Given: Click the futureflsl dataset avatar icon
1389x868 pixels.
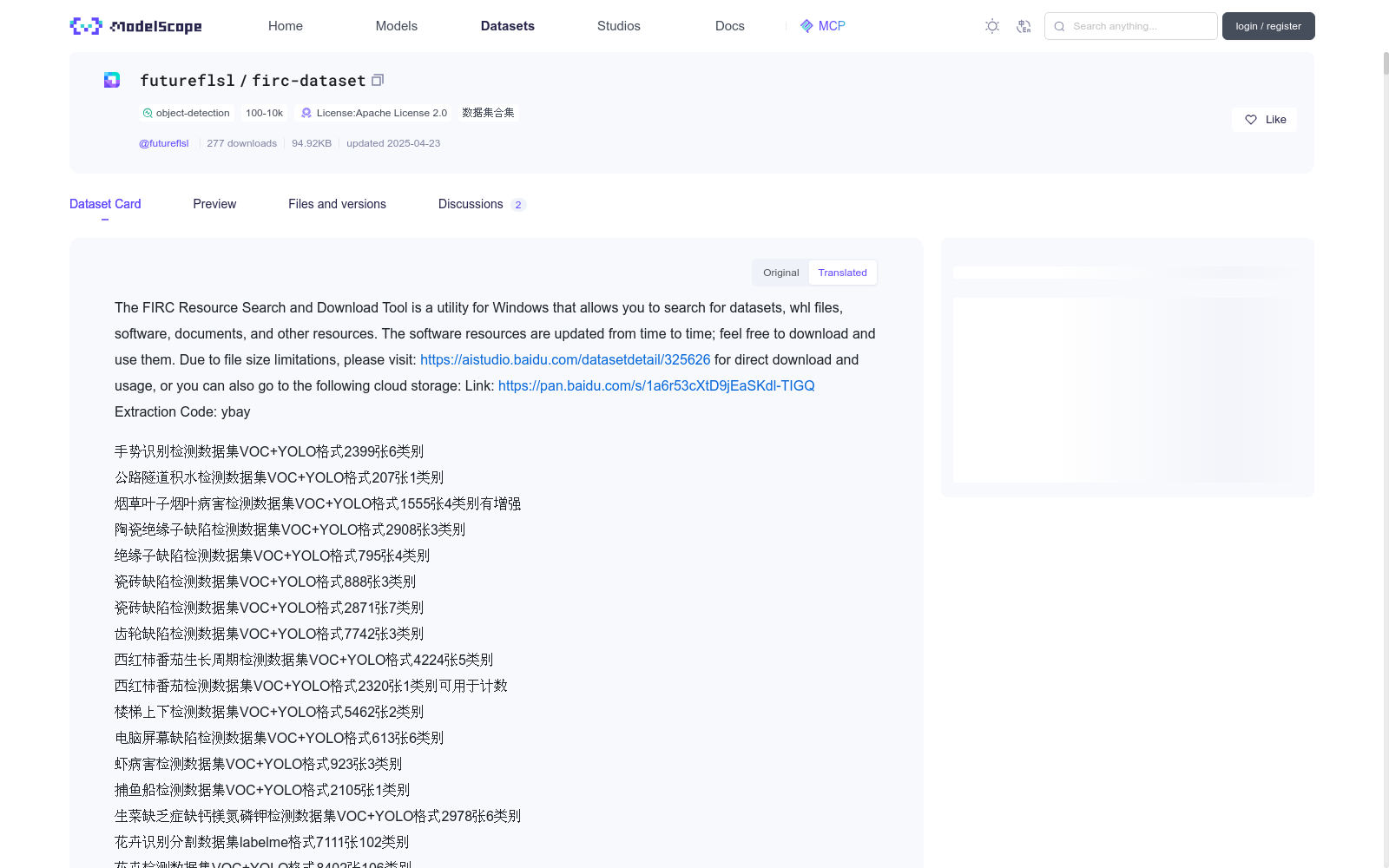Looking at the screenshot, I should point(112,80).
